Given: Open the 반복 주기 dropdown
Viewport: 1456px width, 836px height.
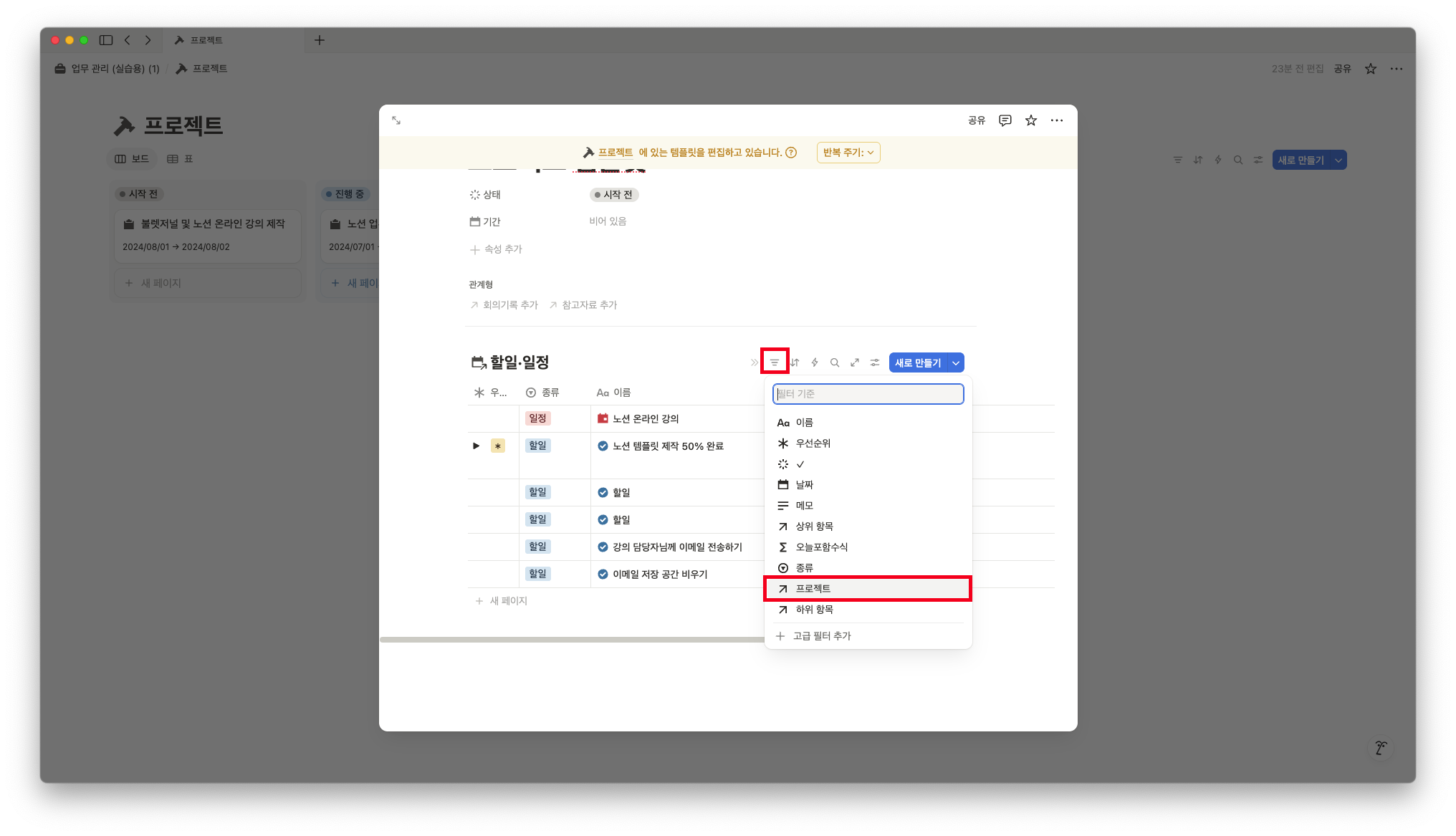Looking at the screenshot, I should coord(848,153).
